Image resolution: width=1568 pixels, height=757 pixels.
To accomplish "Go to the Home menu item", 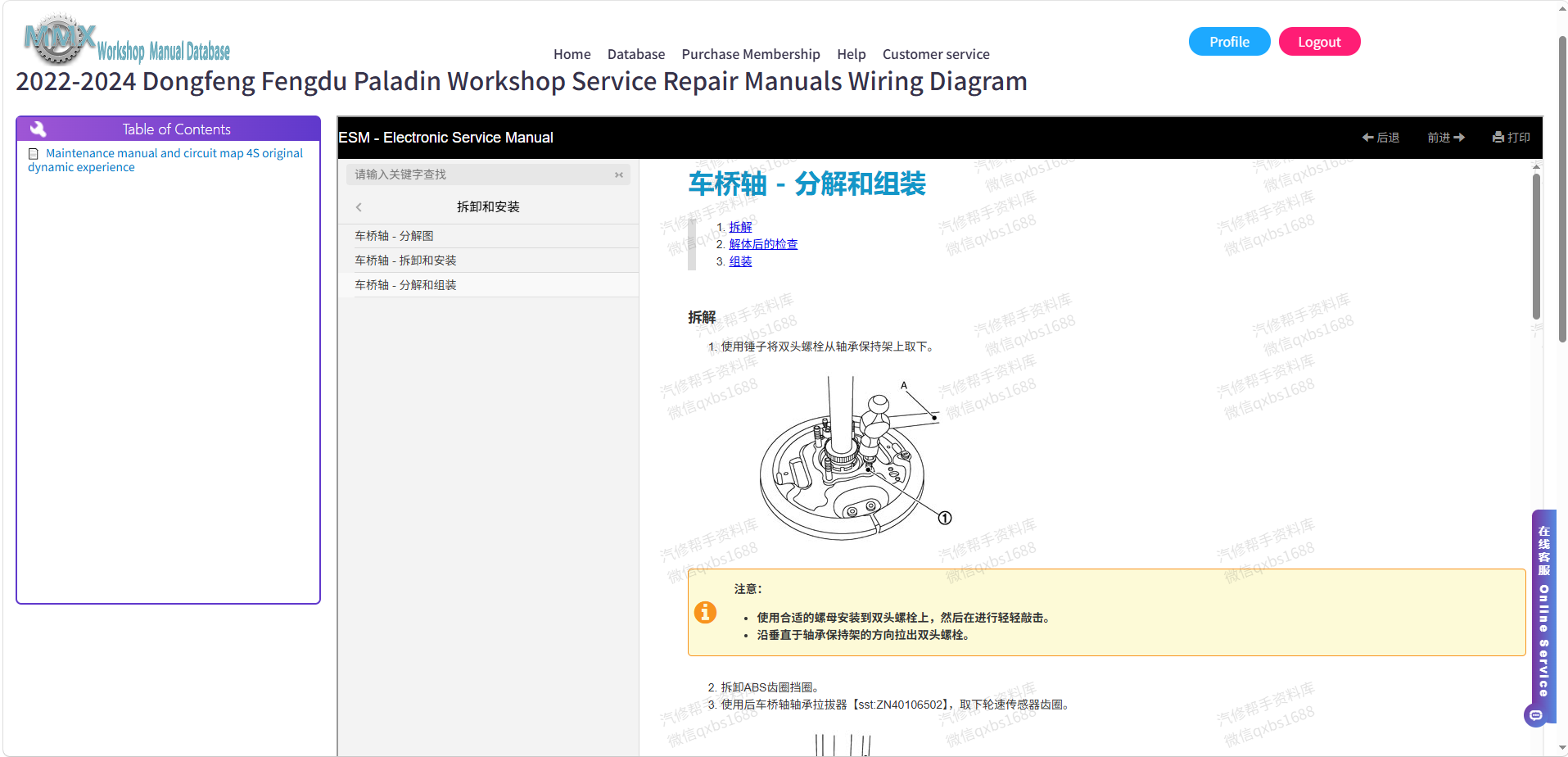I will click(572, 54).
